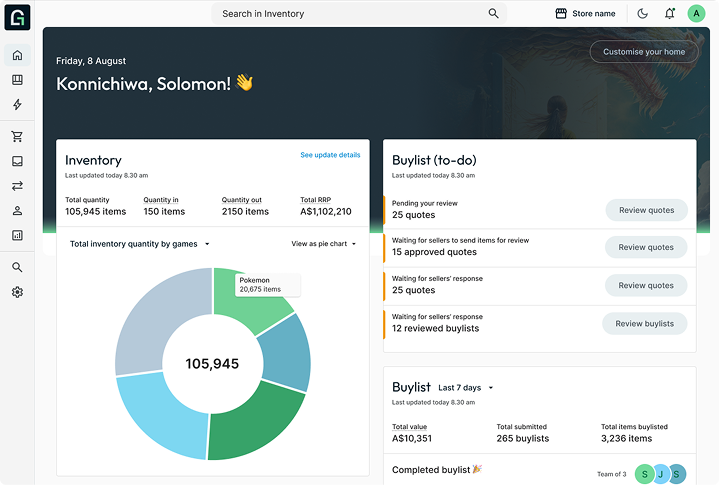This screenshot has height=485, width=719.
Task: Click the 'Customise your home' button
Action: (644, 52)
